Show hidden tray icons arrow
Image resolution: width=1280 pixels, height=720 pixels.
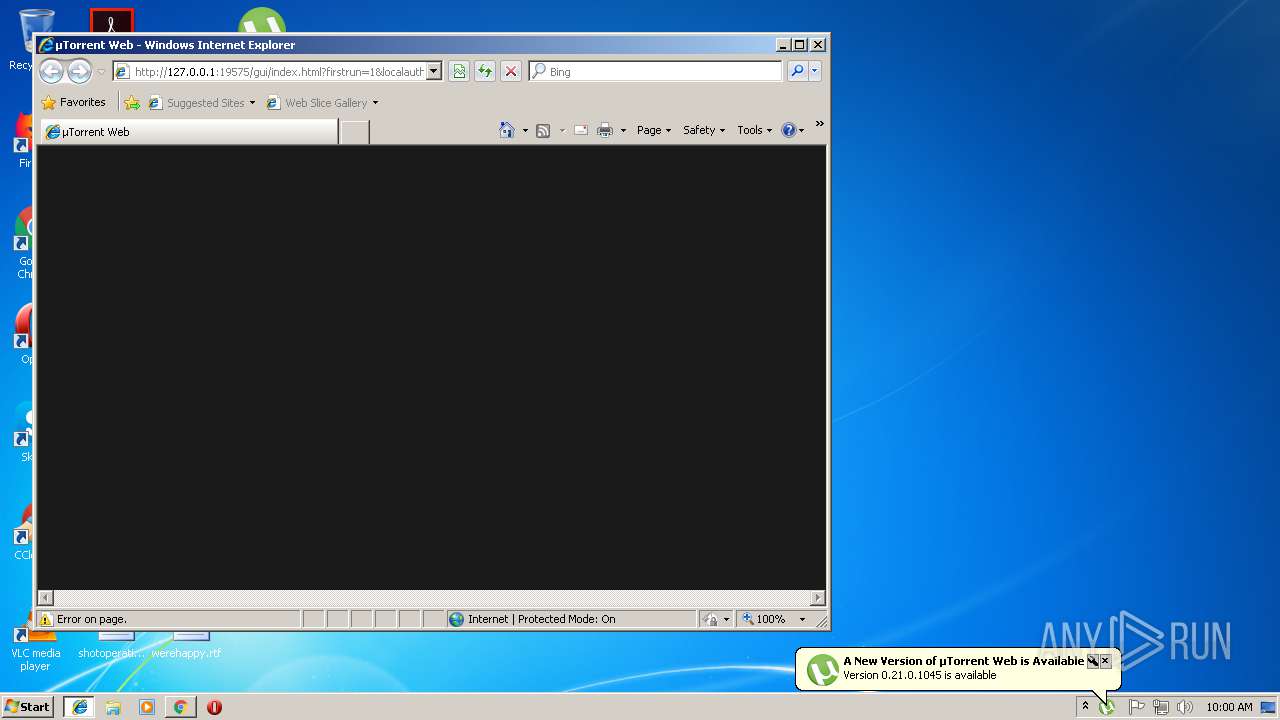pos(1085,706)
